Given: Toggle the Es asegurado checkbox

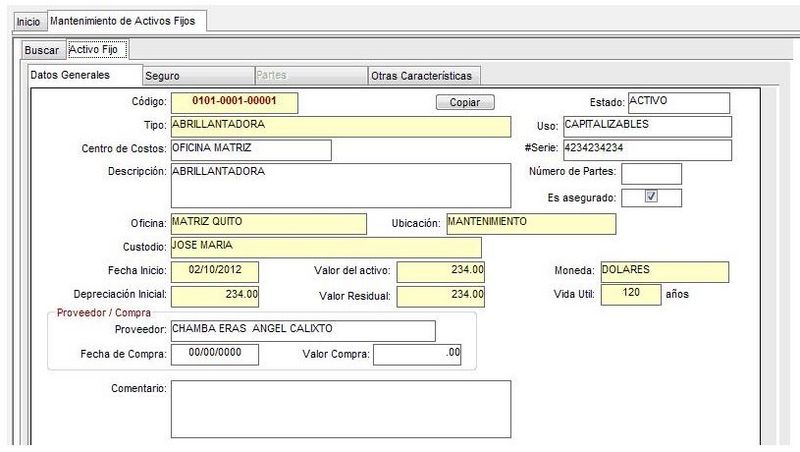Looking at the screenshot, I should click(x=651, y=197).
